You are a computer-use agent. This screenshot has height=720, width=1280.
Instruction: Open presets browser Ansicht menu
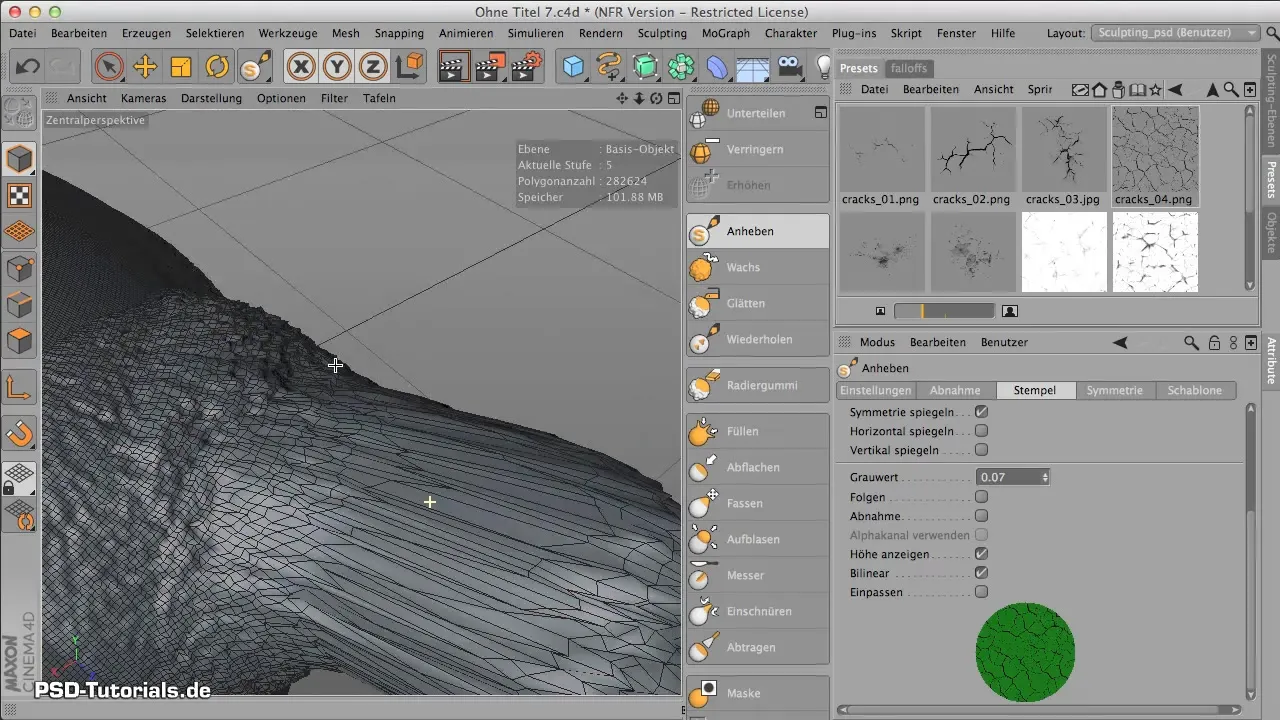[994, 89]
